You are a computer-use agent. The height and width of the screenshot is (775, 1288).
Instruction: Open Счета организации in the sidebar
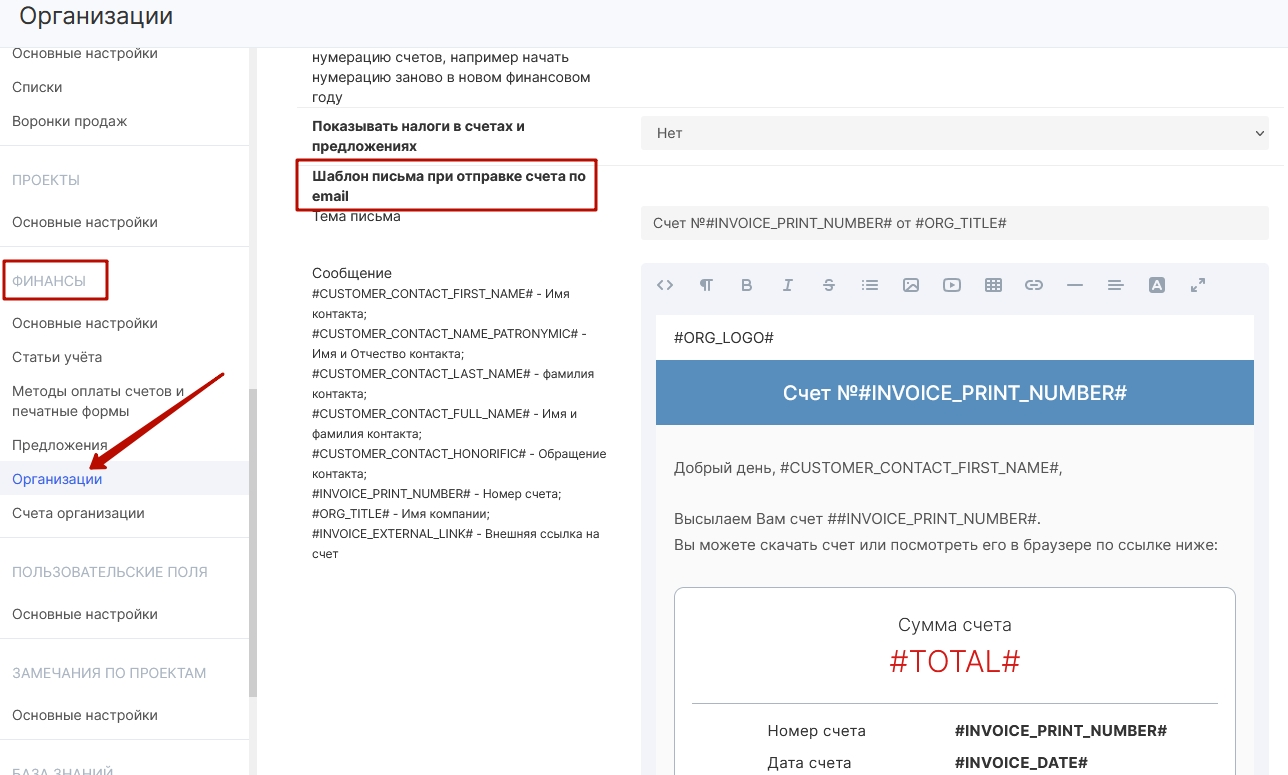(78, 513)
